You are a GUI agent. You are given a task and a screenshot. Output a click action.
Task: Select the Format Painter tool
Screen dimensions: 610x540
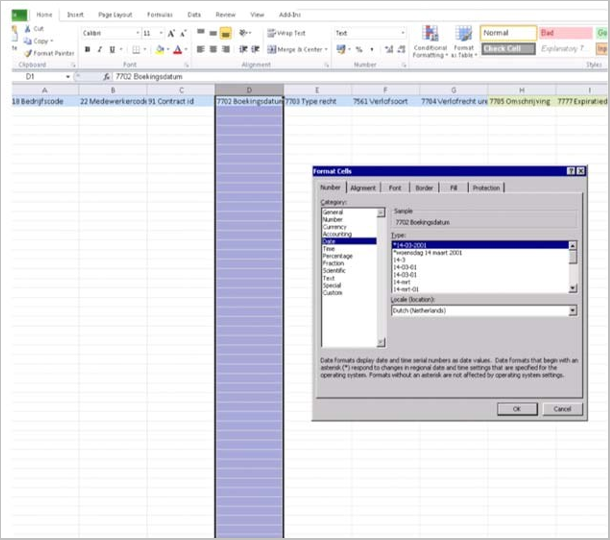pos(48,53)
